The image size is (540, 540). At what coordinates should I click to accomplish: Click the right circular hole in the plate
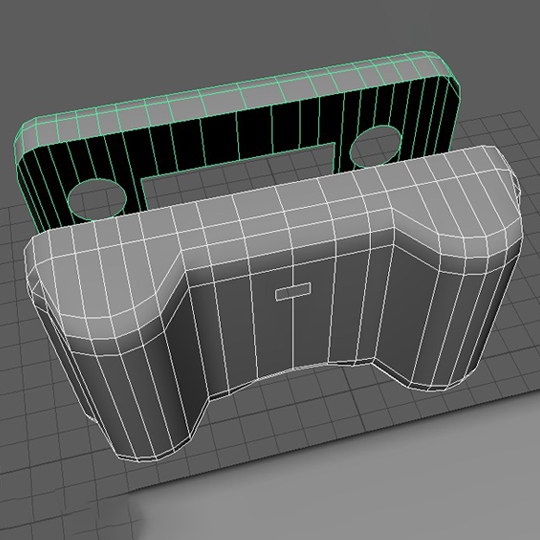coord(375,146)
